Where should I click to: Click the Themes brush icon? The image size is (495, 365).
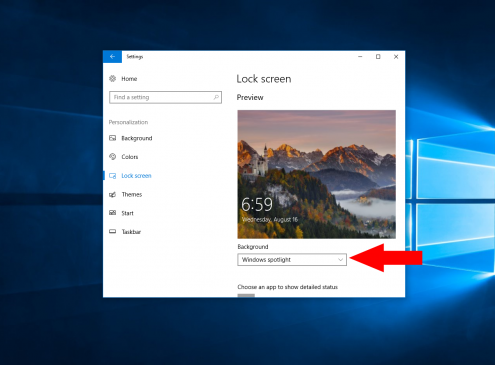113,194
